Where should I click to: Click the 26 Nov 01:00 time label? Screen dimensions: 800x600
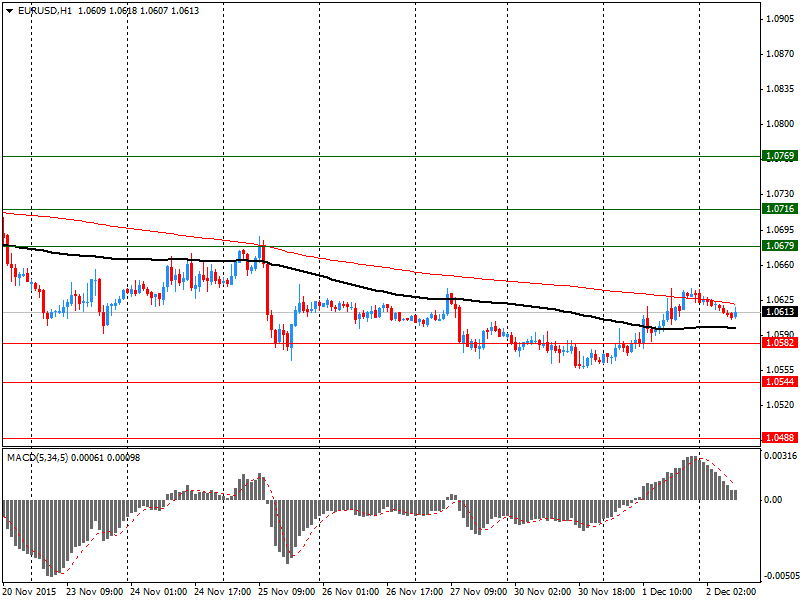coord(351,592)
